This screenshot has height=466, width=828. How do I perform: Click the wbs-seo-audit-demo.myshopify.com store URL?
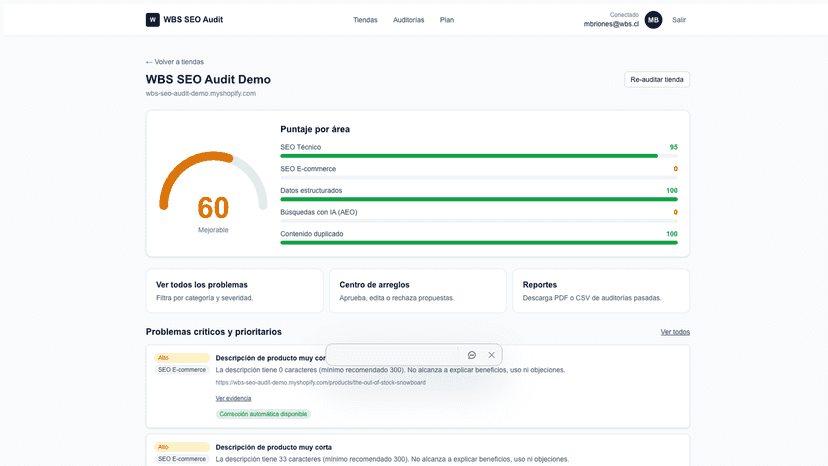(201, 94)
